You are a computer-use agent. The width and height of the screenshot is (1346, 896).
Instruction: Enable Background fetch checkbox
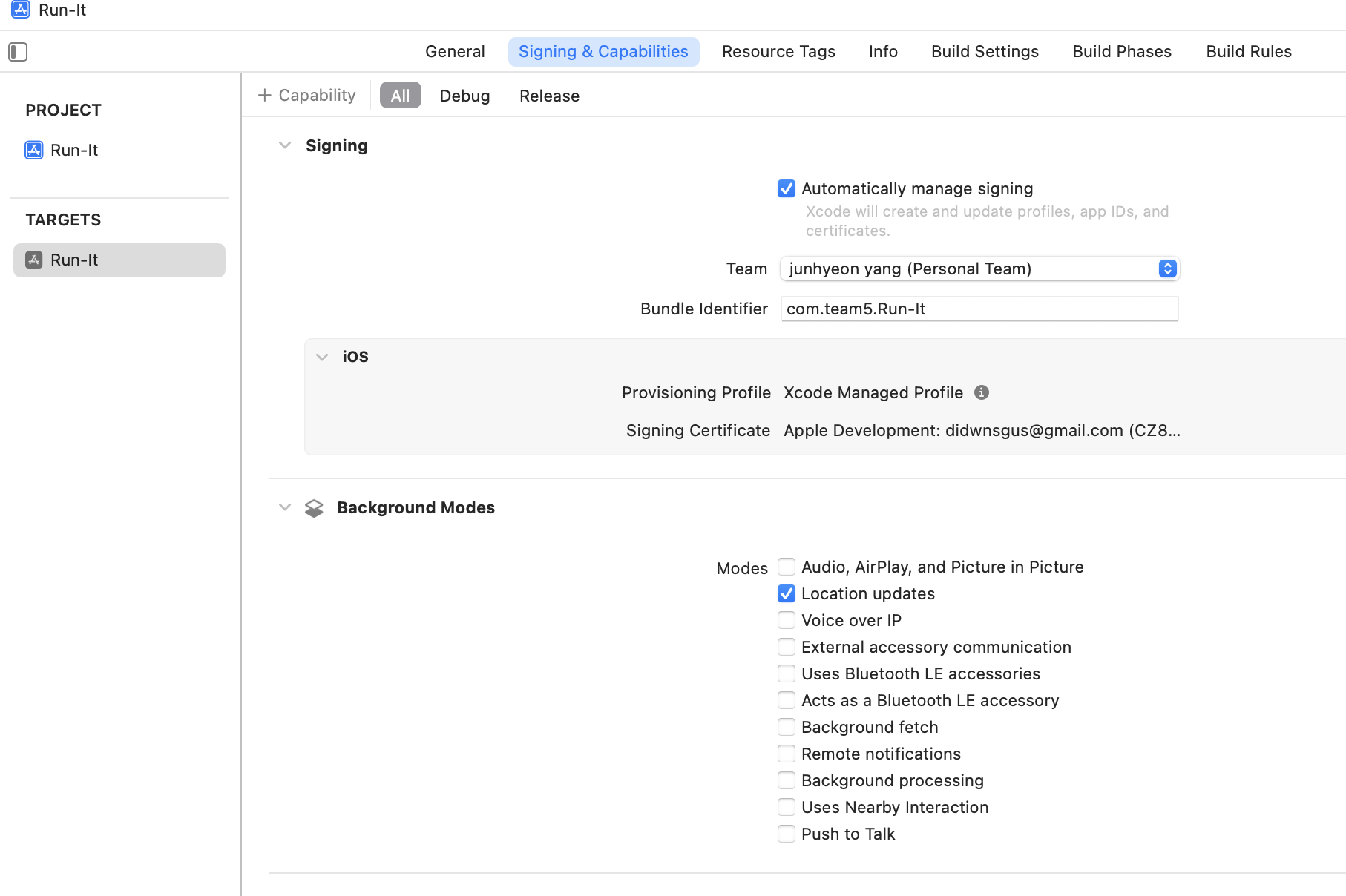(787, 728)
